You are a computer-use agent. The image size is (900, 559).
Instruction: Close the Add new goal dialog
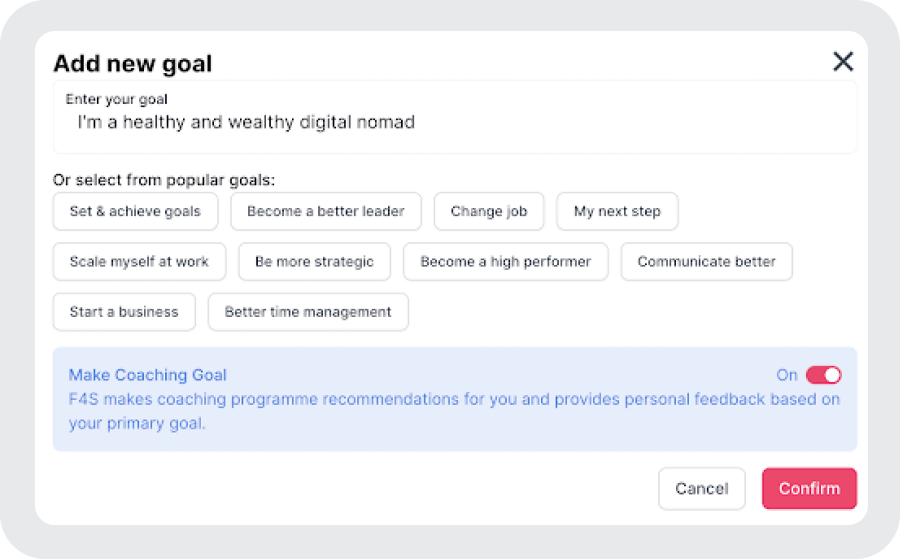843,62
